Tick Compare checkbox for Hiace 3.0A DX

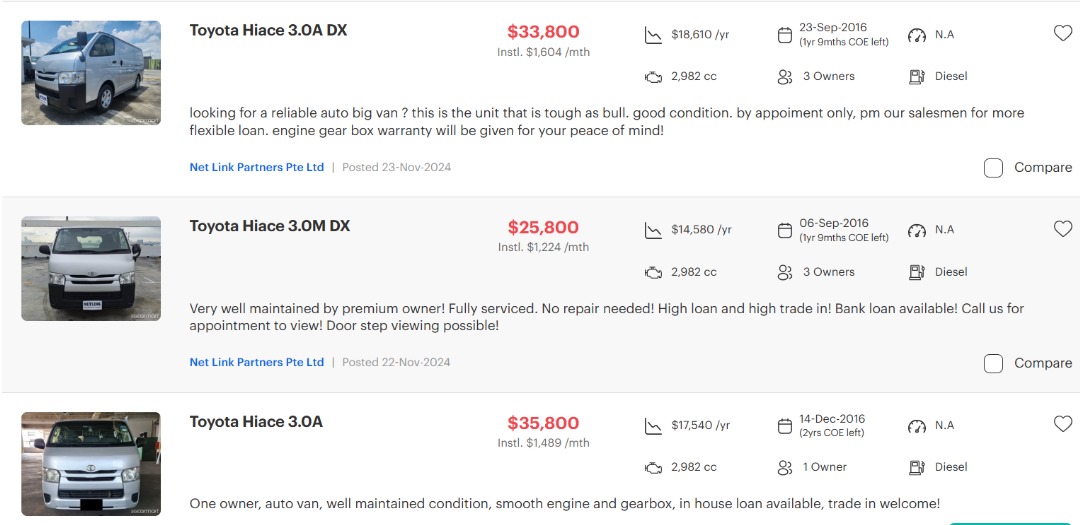(993, 168)
